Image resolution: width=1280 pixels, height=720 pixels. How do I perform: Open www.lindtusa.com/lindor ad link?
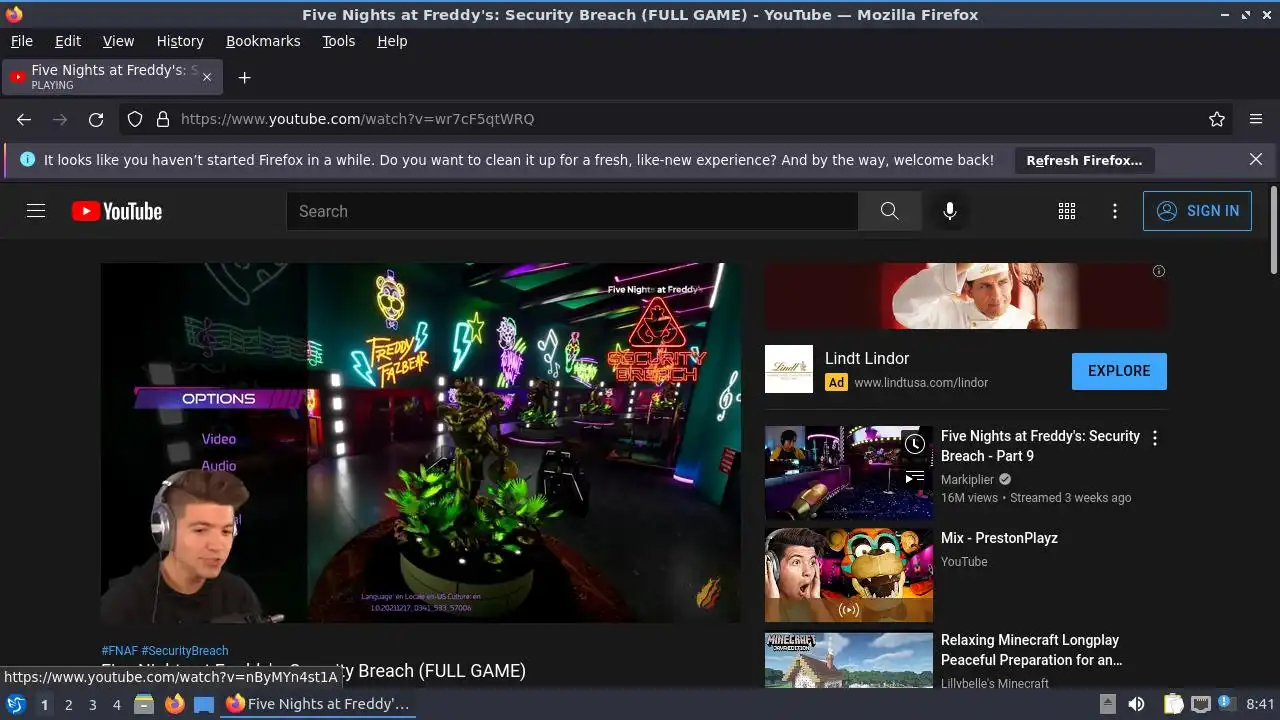921,383
